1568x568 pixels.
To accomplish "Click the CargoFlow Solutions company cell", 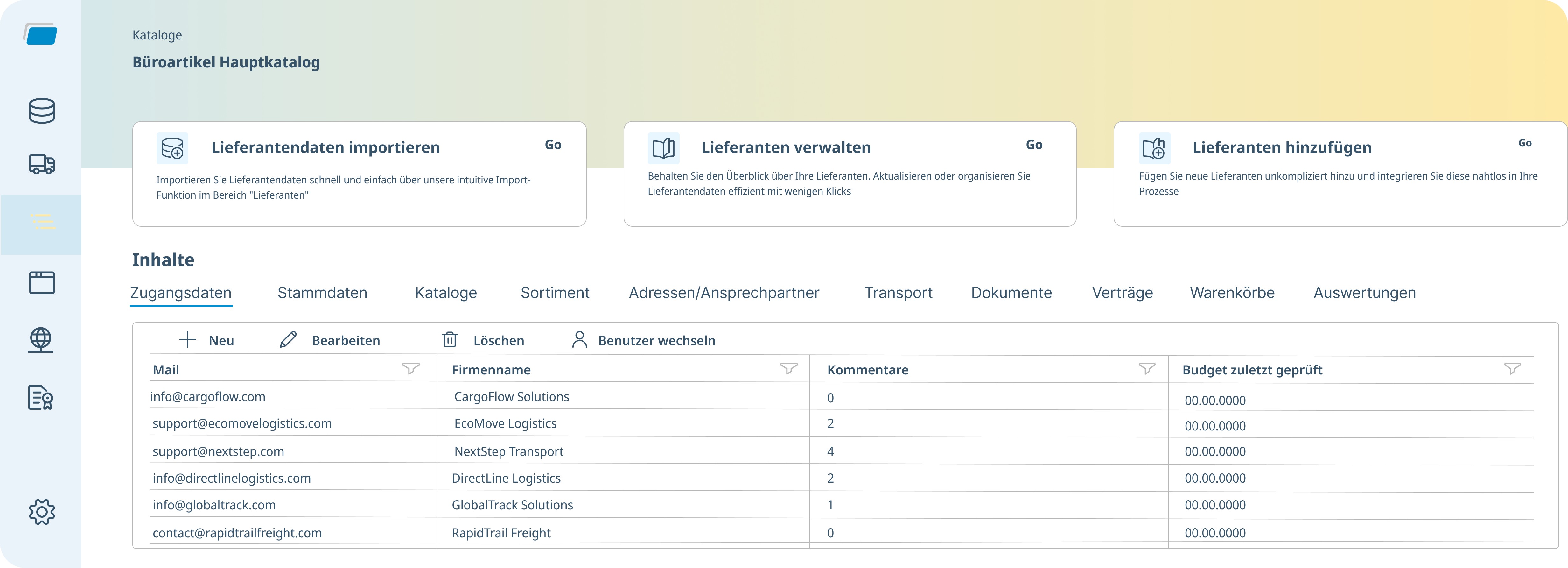I will [511, 397].
